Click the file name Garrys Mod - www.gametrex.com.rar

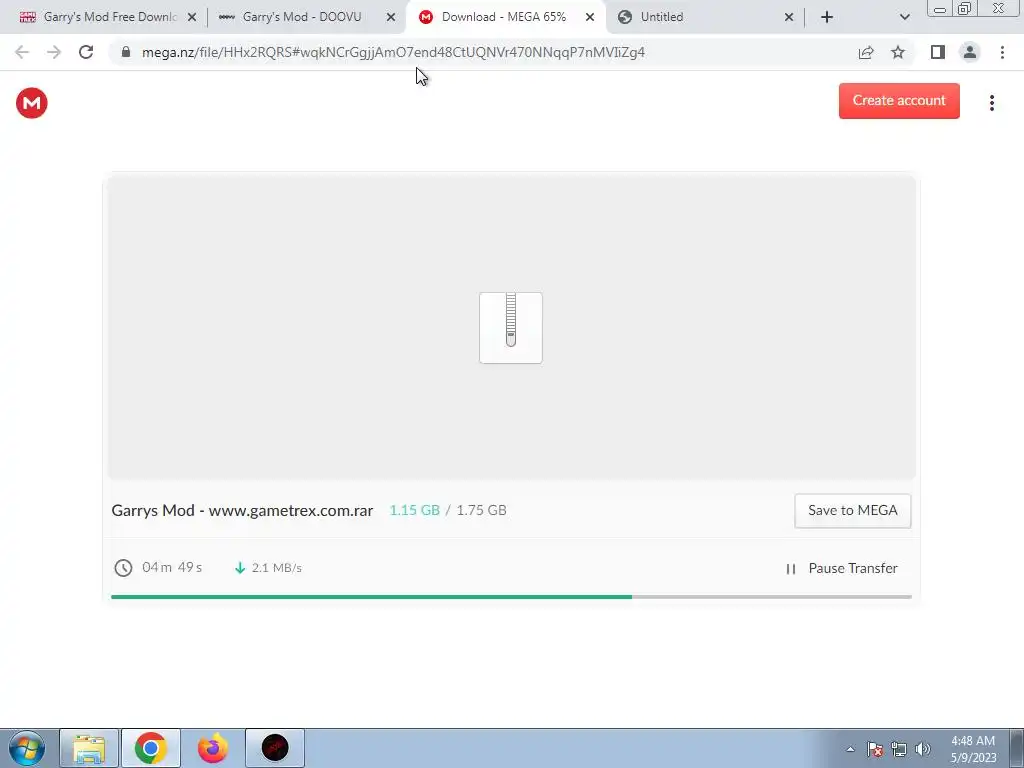(242, 511)
